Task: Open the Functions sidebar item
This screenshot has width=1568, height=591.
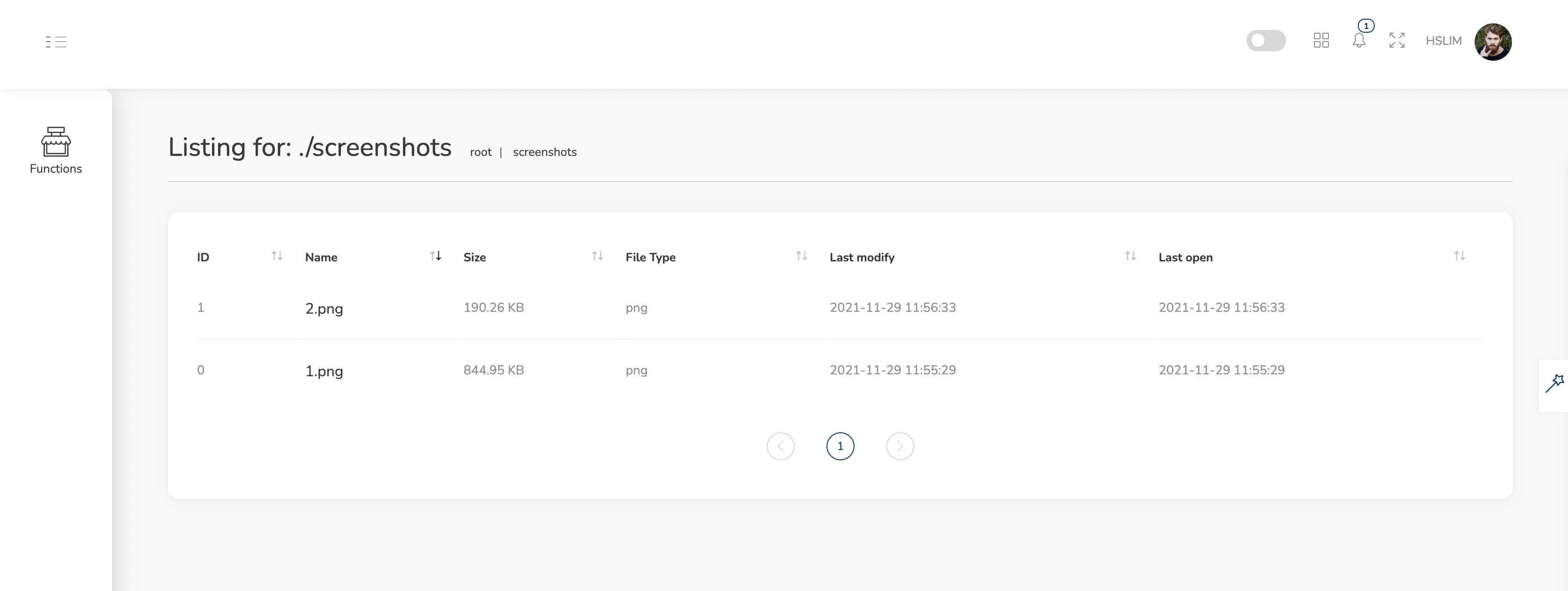Action: (56, 151)
